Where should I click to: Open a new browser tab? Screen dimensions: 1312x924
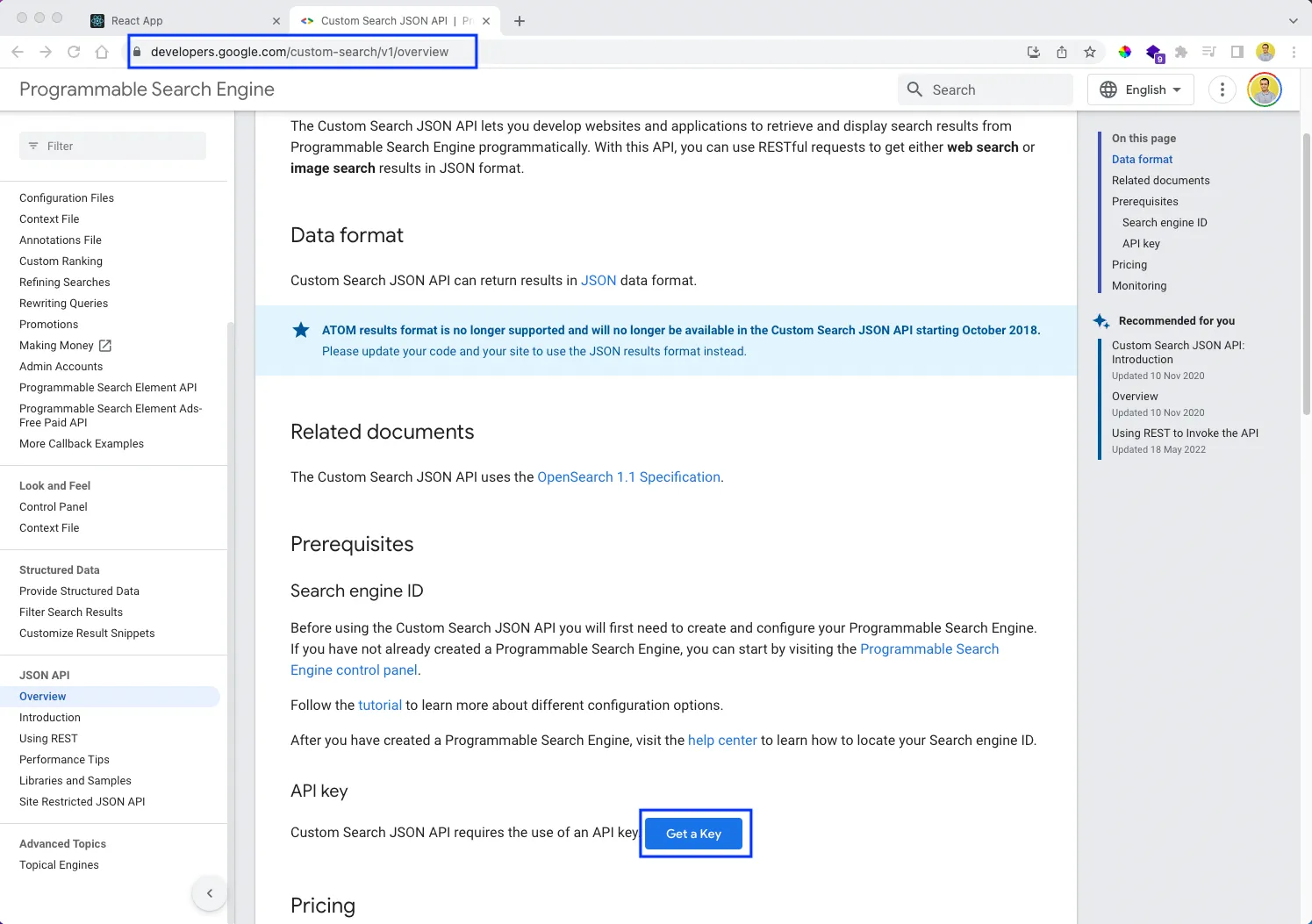(x=520, y=20)
